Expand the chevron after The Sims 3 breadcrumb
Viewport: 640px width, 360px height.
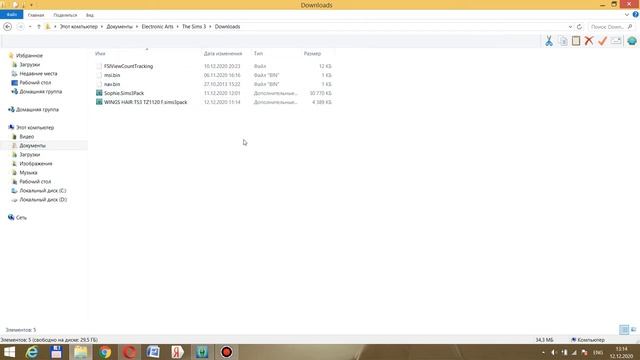click(x=210, y=27)
